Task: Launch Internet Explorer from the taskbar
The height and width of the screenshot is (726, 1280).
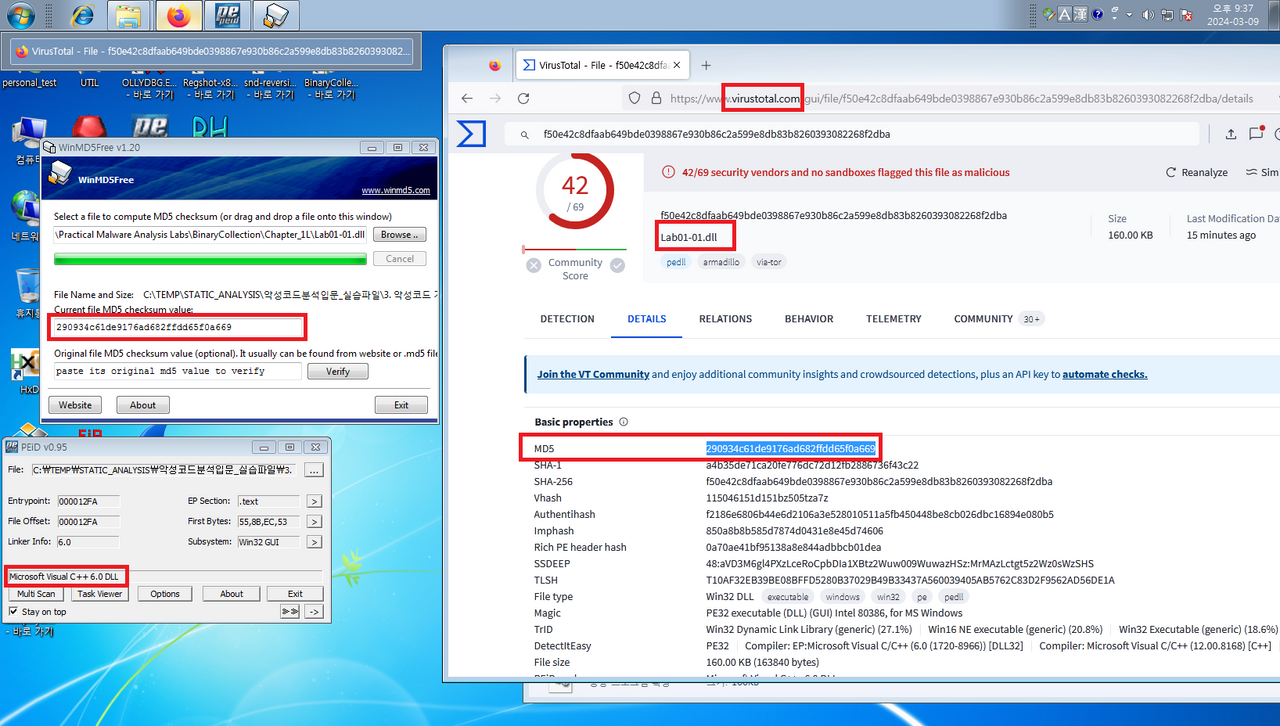Action: click(83, 16)
